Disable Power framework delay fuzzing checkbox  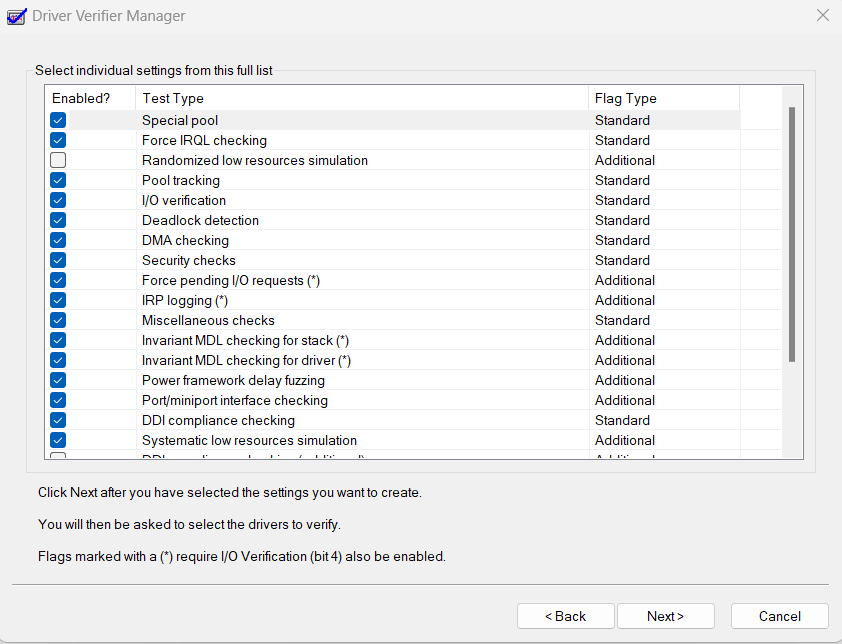[58, 380]
